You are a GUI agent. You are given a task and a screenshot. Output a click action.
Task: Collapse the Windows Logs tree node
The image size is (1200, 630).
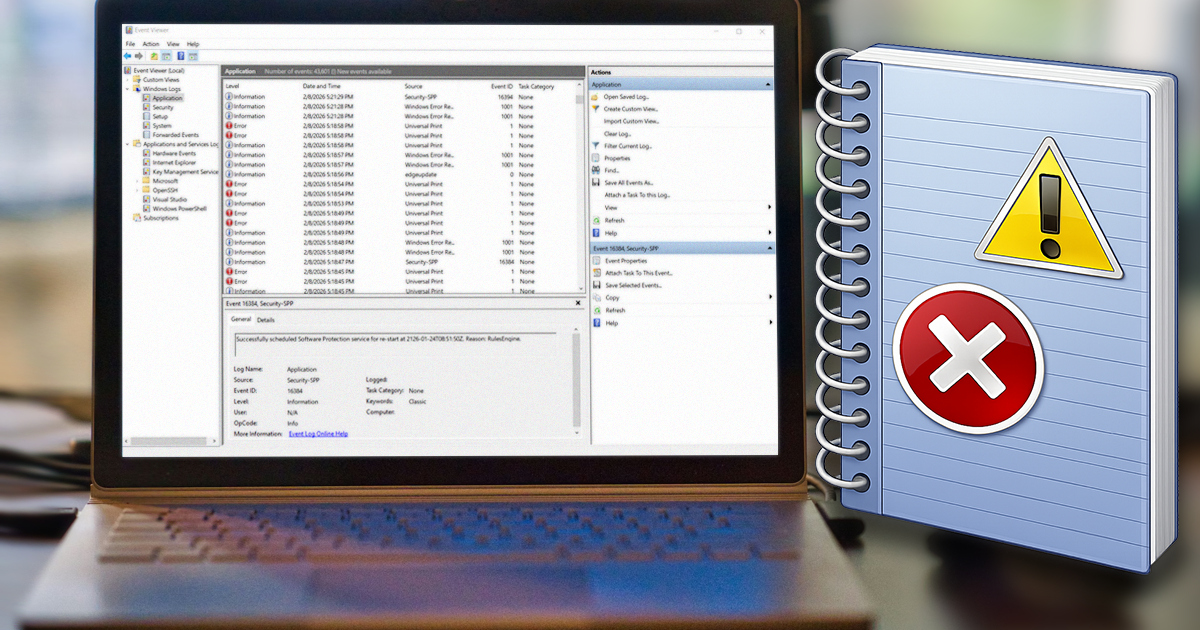tap(128, 89)
